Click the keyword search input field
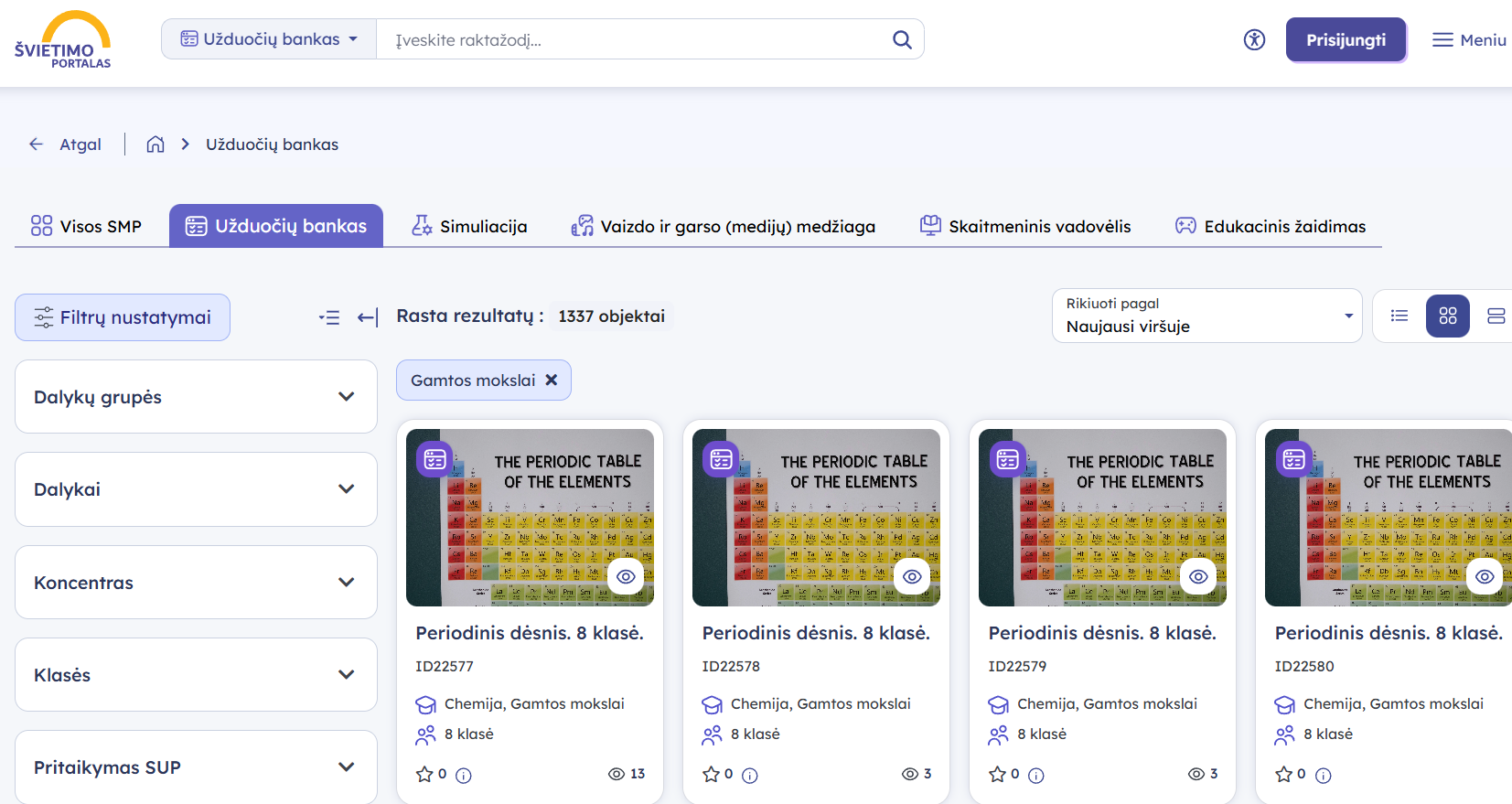This screenshot has width=1512, height=804. tap(631, 39)
